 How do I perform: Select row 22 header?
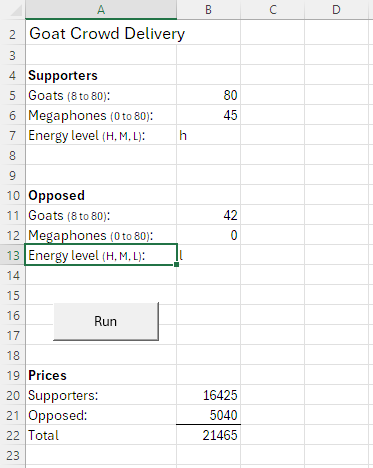13,435
